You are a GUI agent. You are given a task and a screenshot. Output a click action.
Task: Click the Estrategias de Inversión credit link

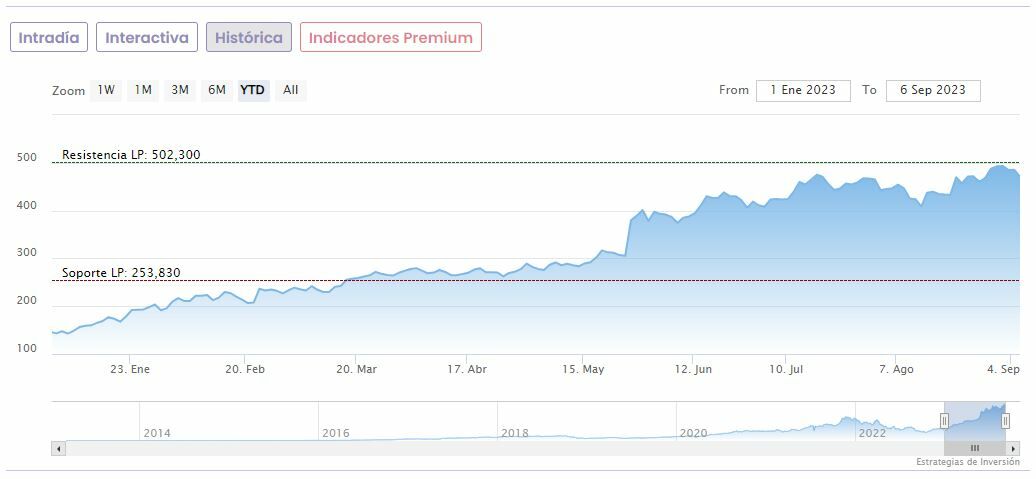pos(967,462)
